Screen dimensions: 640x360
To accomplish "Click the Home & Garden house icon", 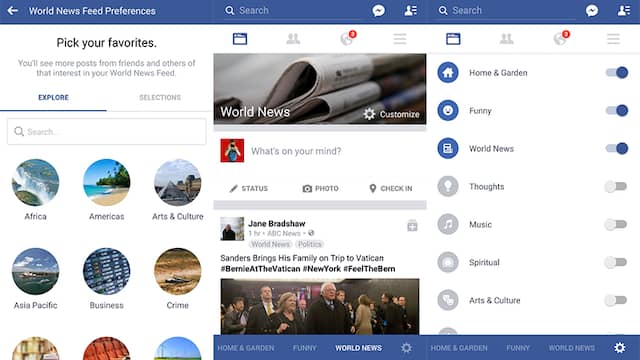I will point(448,73).
